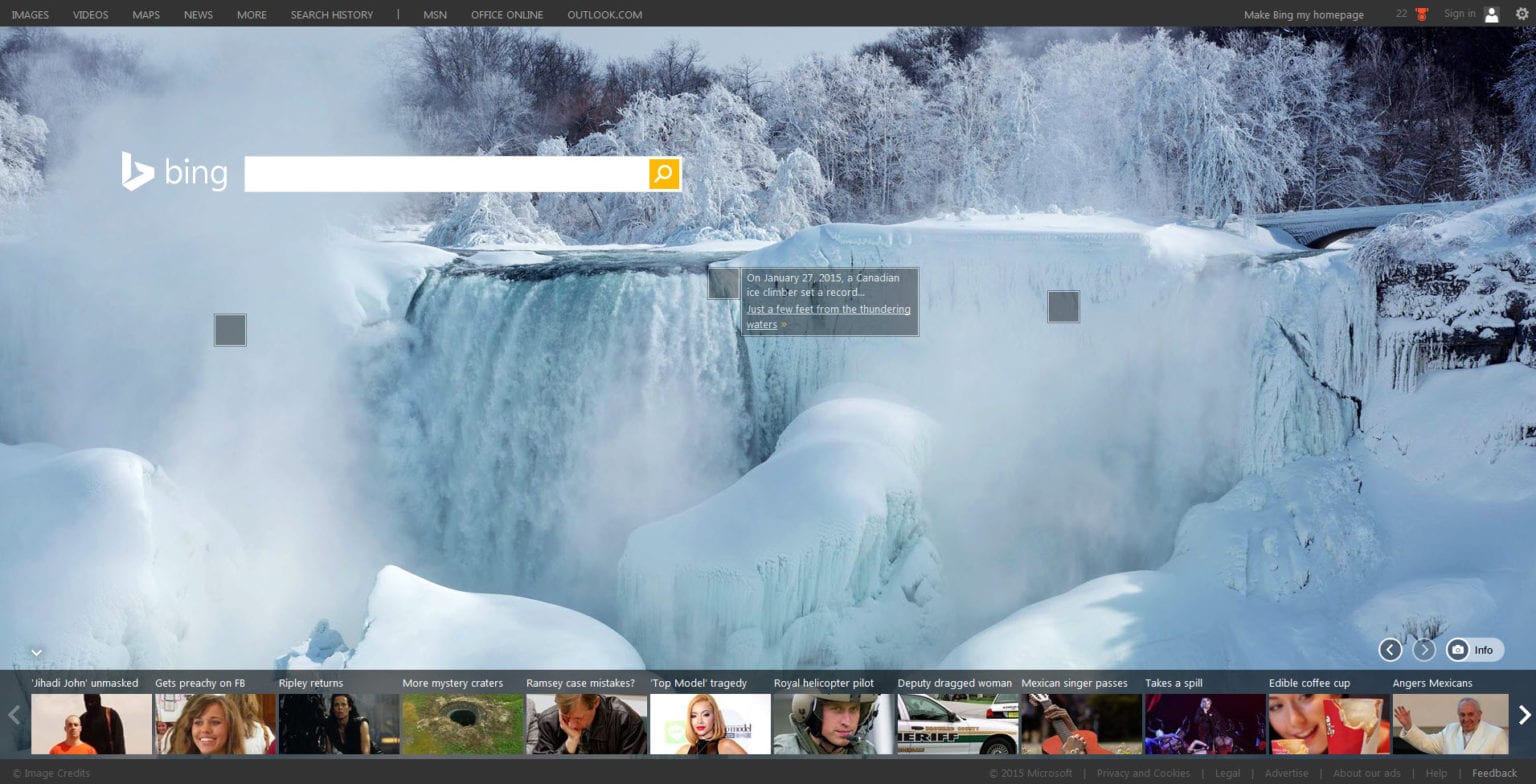Open the Privacy and Cookies footer link

[1143, 772]
